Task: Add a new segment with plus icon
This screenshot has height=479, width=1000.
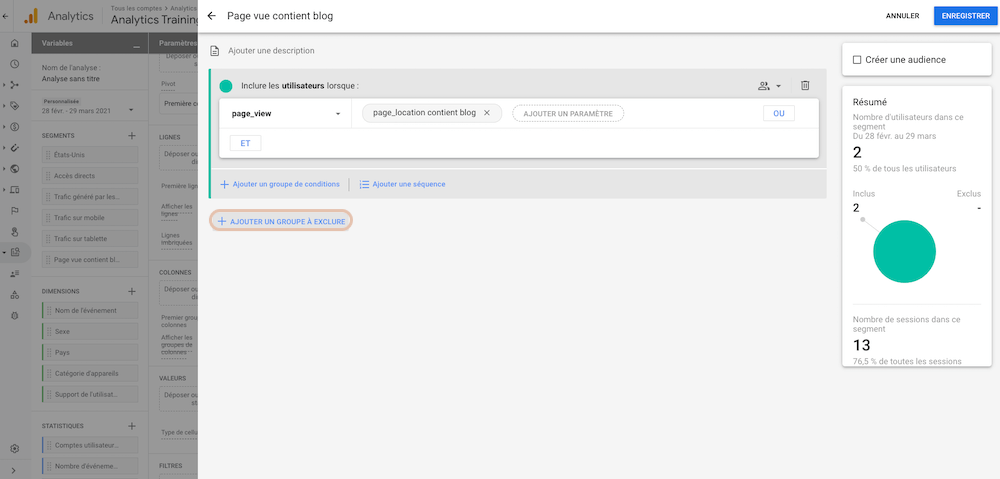Action: pyautogui.click(x=131, y=135)
